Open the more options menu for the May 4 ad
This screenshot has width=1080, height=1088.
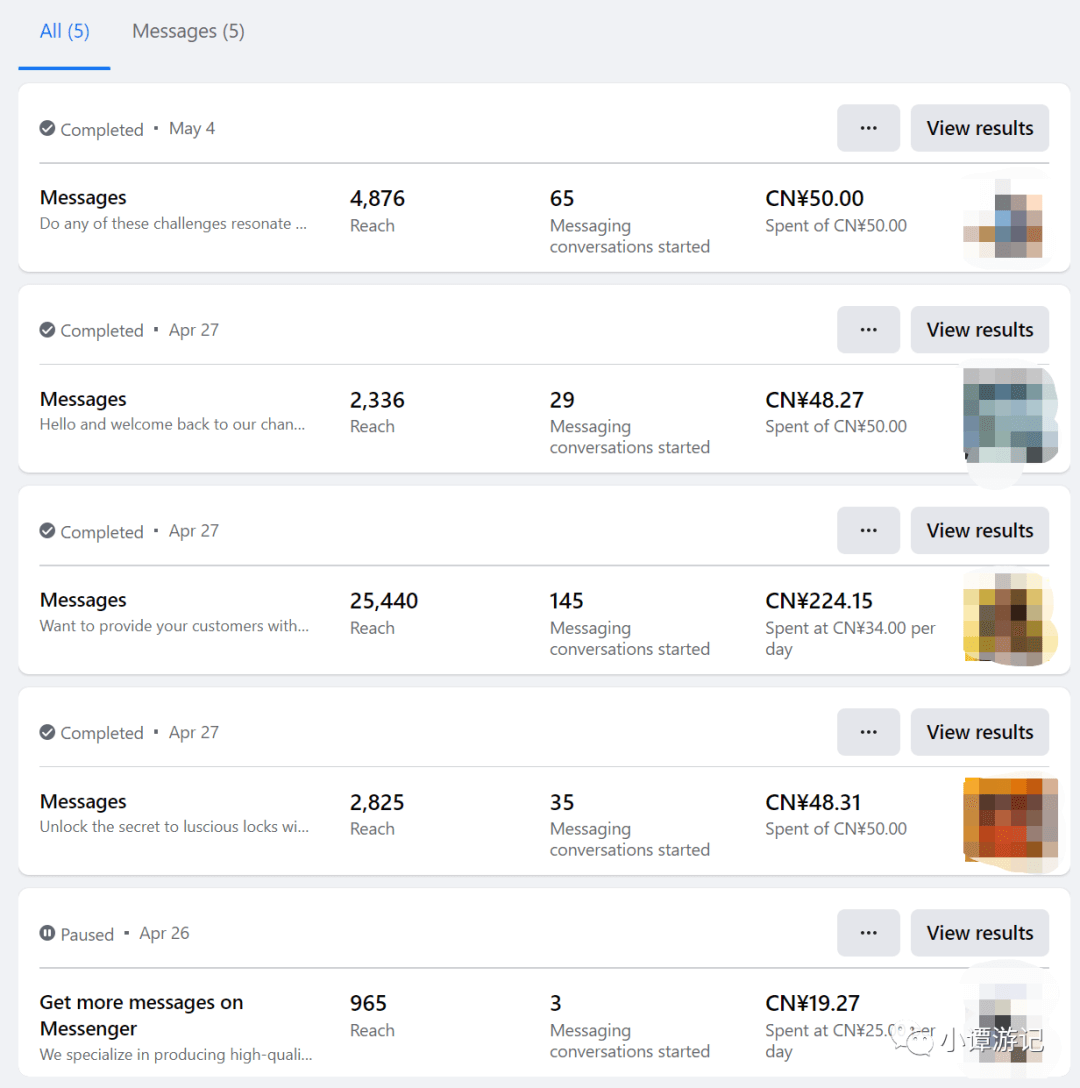(868, 128)
